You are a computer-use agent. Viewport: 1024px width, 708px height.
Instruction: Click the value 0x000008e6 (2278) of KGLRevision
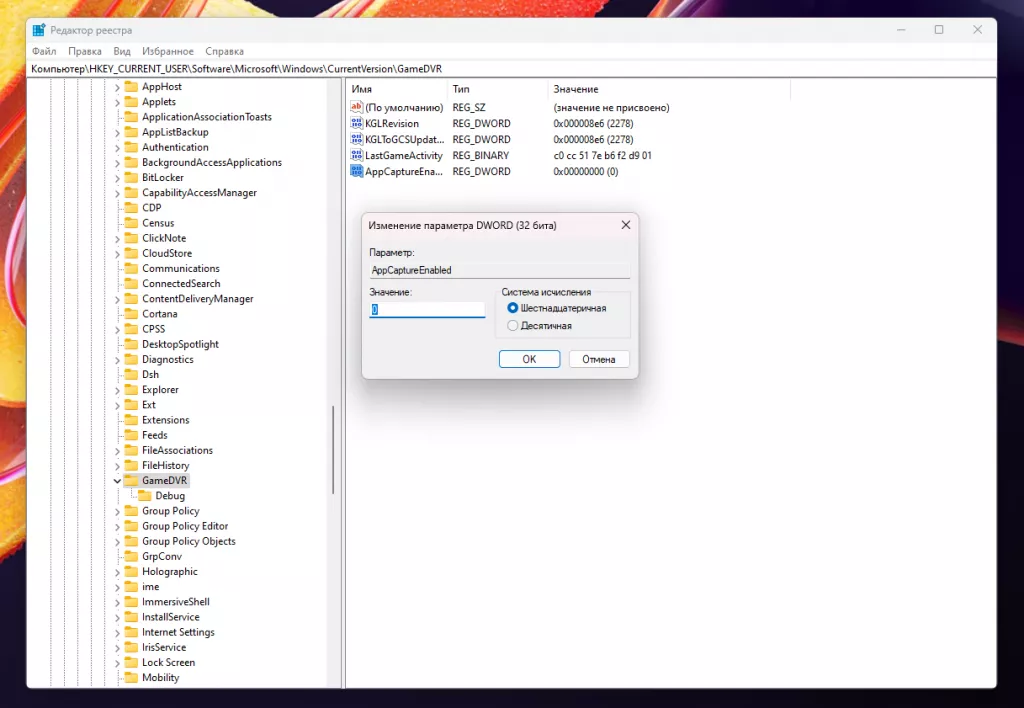(x=593, y=123)
